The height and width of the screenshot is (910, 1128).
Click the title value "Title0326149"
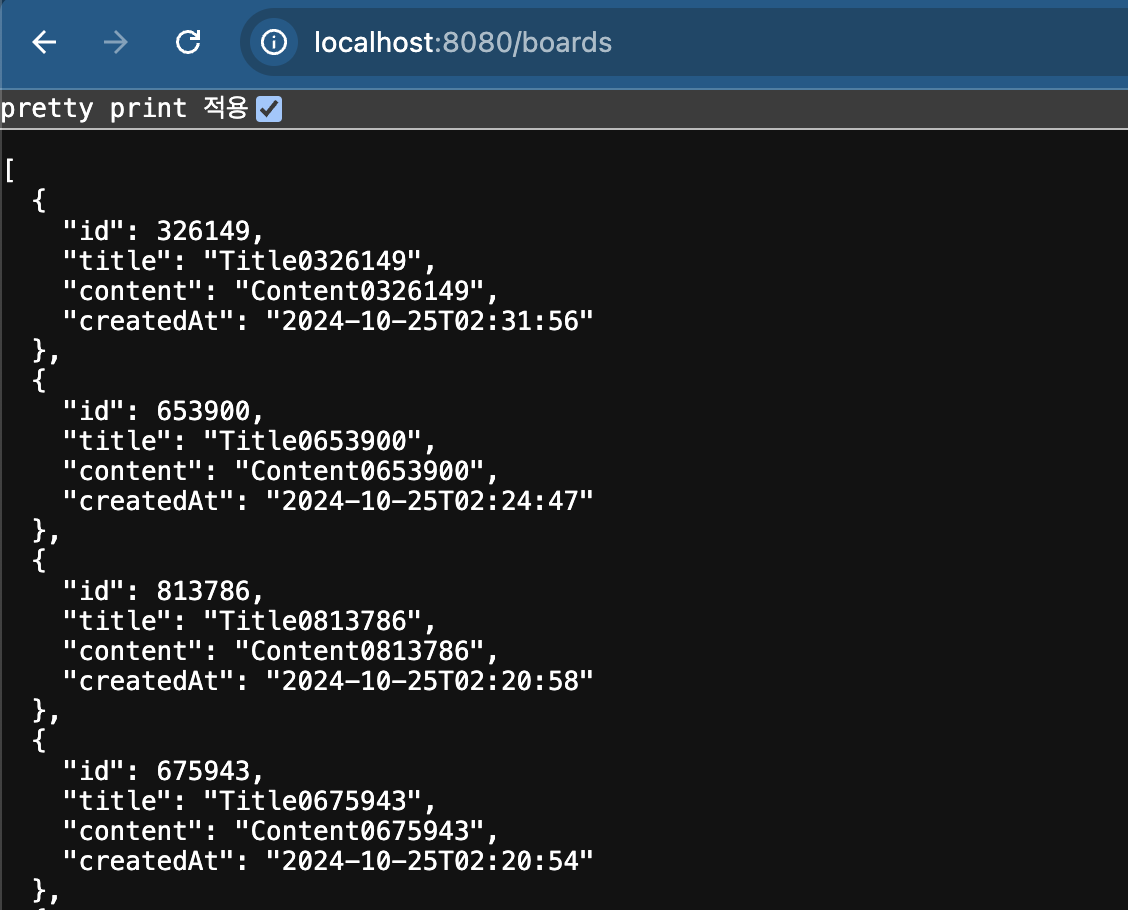click(x=312, y=261)
